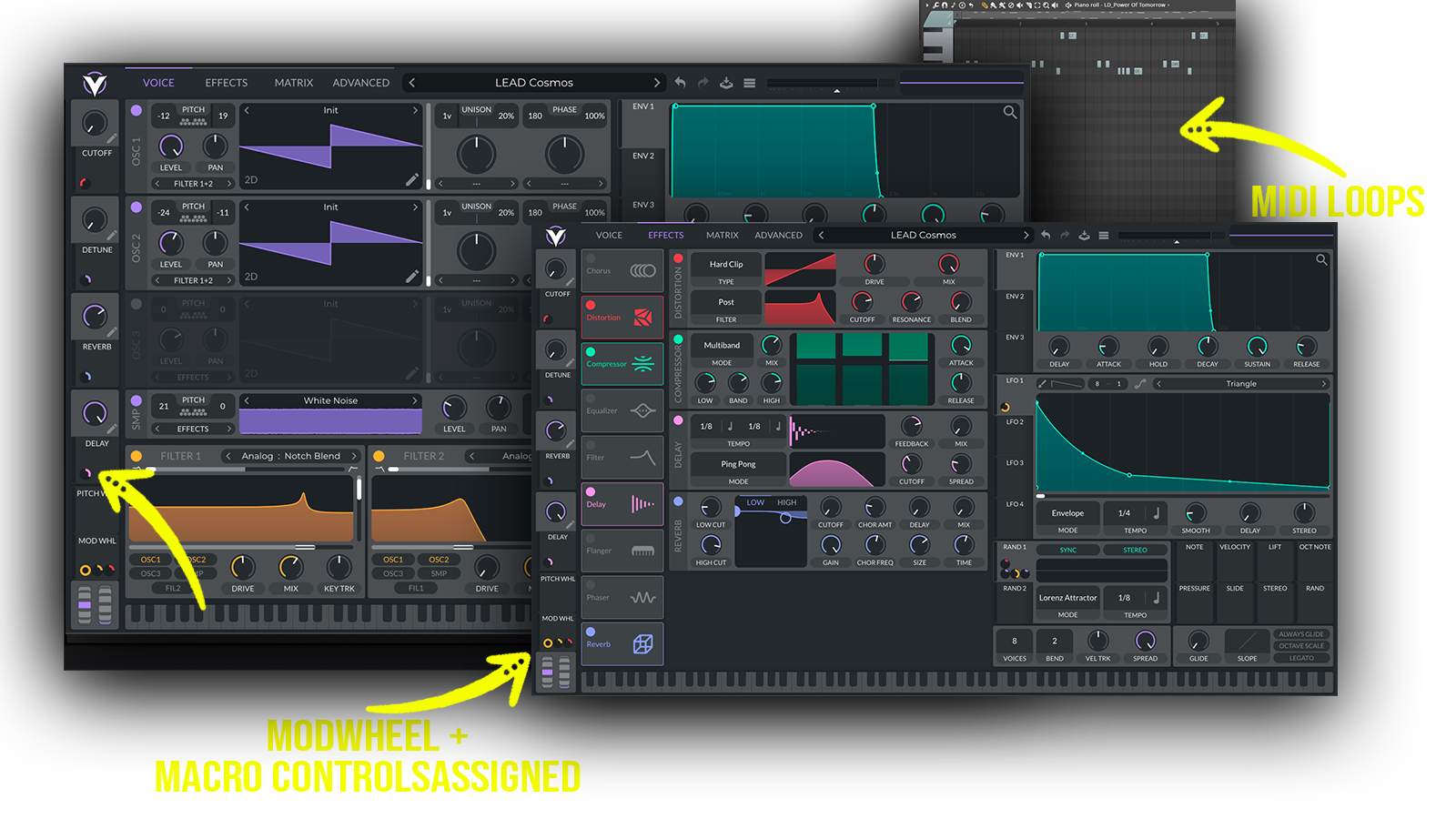Save the preset in the back window
The height and width of the screenshot is (819, 1456).
click(x=726, y=83)
